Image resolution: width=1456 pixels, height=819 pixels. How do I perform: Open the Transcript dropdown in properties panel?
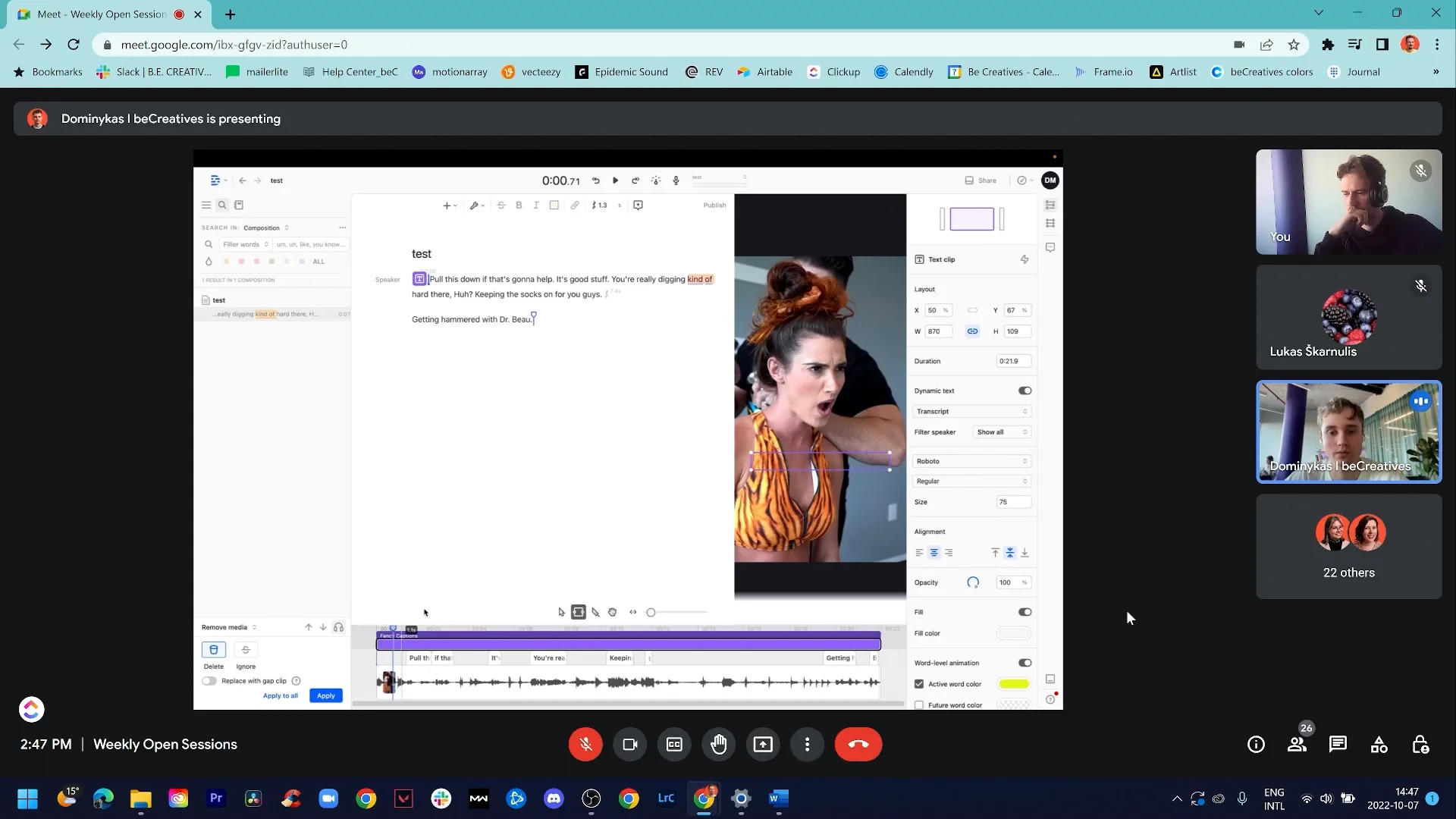click(x=971, y=411)
